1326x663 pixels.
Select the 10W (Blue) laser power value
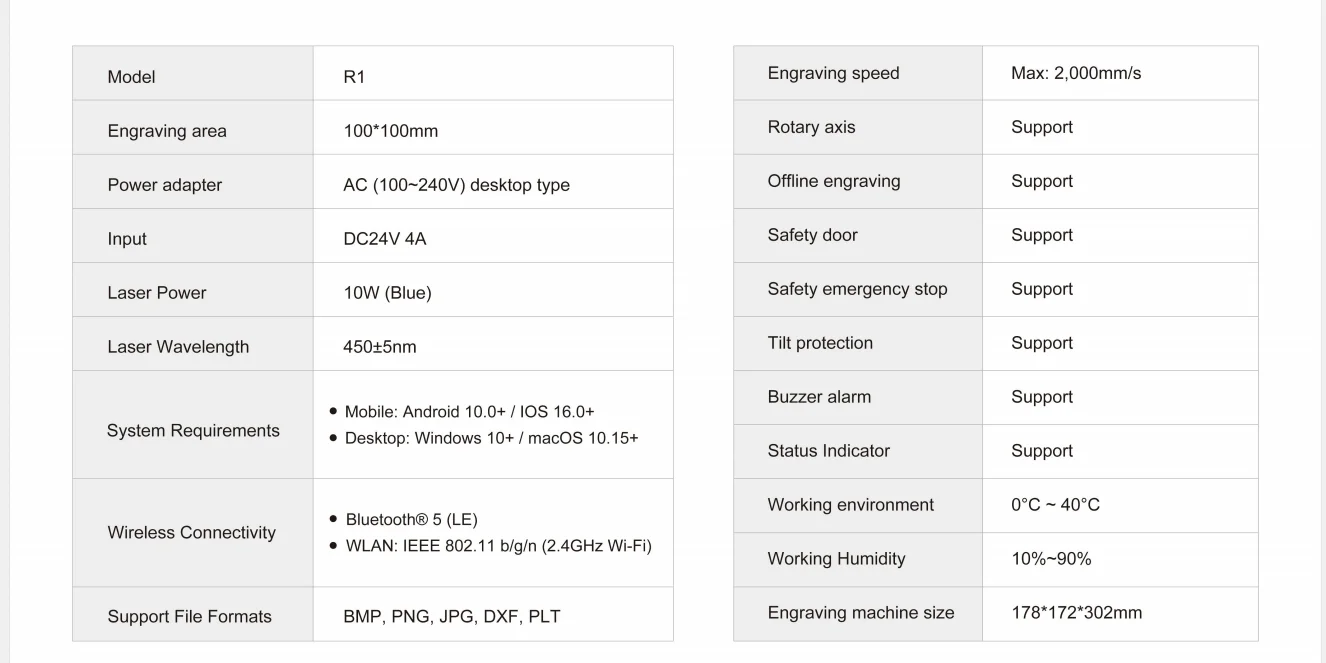[x=387, y=293]
